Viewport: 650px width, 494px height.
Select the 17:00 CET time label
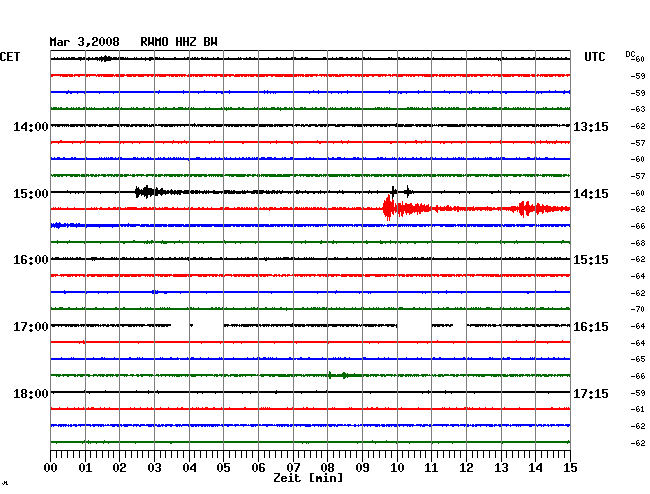(x=31, y=327)
